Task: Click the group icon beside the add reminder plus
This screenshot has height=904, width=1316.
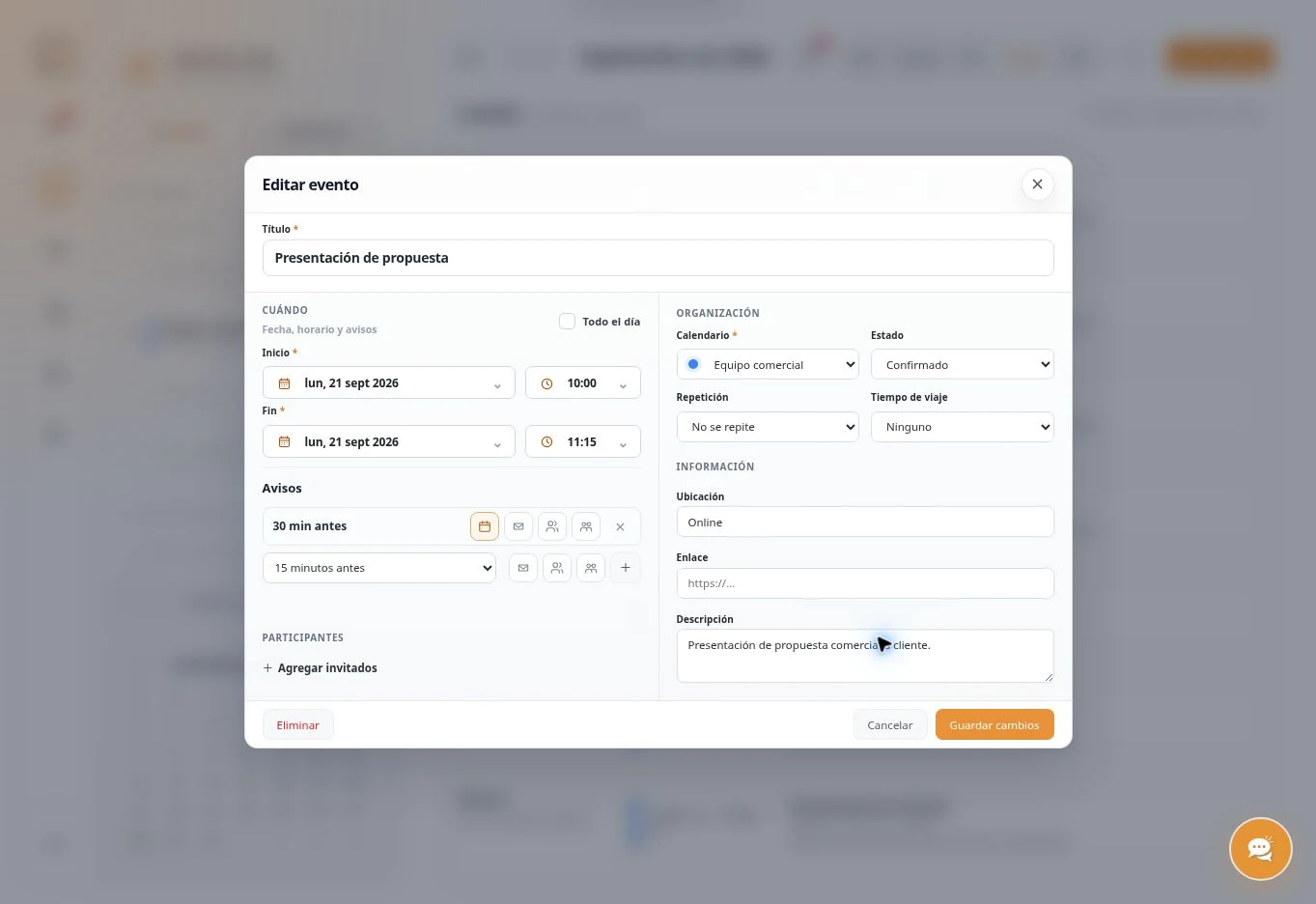Action: pyautogui.click(x=591, y=568)
